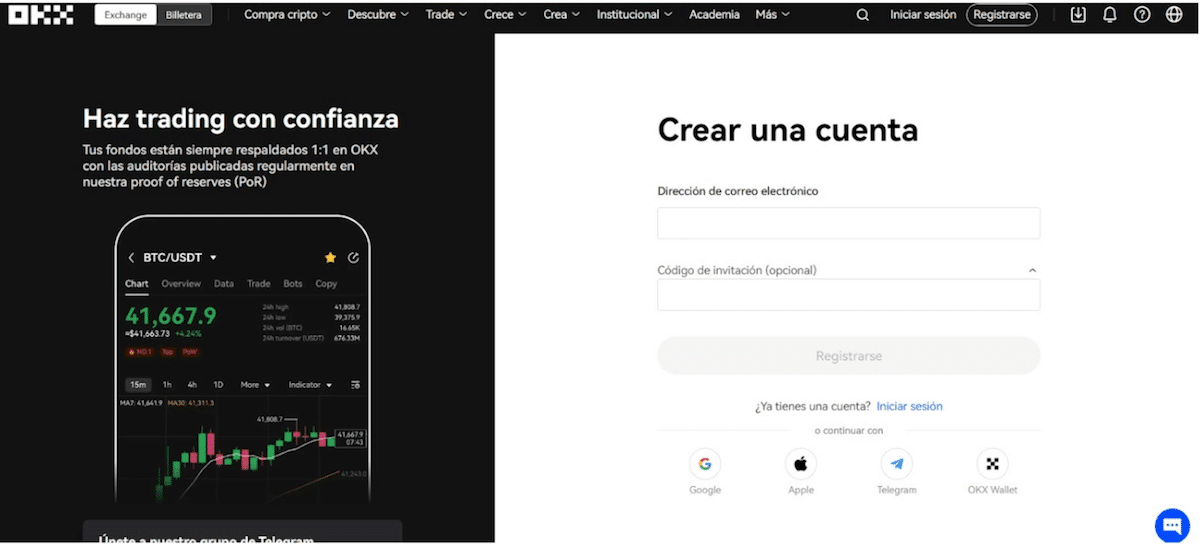Expand Compra cripto menu
The width and height of the screenshot is (1200, 544).
[287, 15]
